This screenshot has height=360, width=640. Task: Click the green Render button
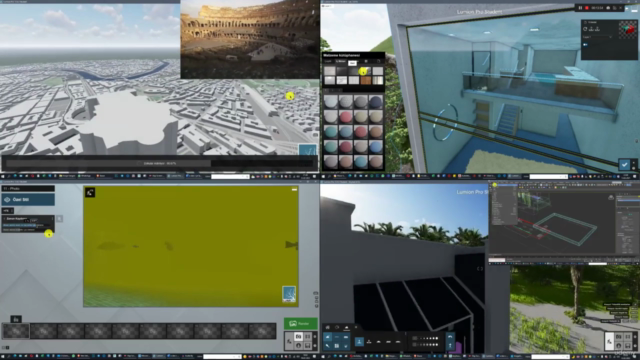301,324
